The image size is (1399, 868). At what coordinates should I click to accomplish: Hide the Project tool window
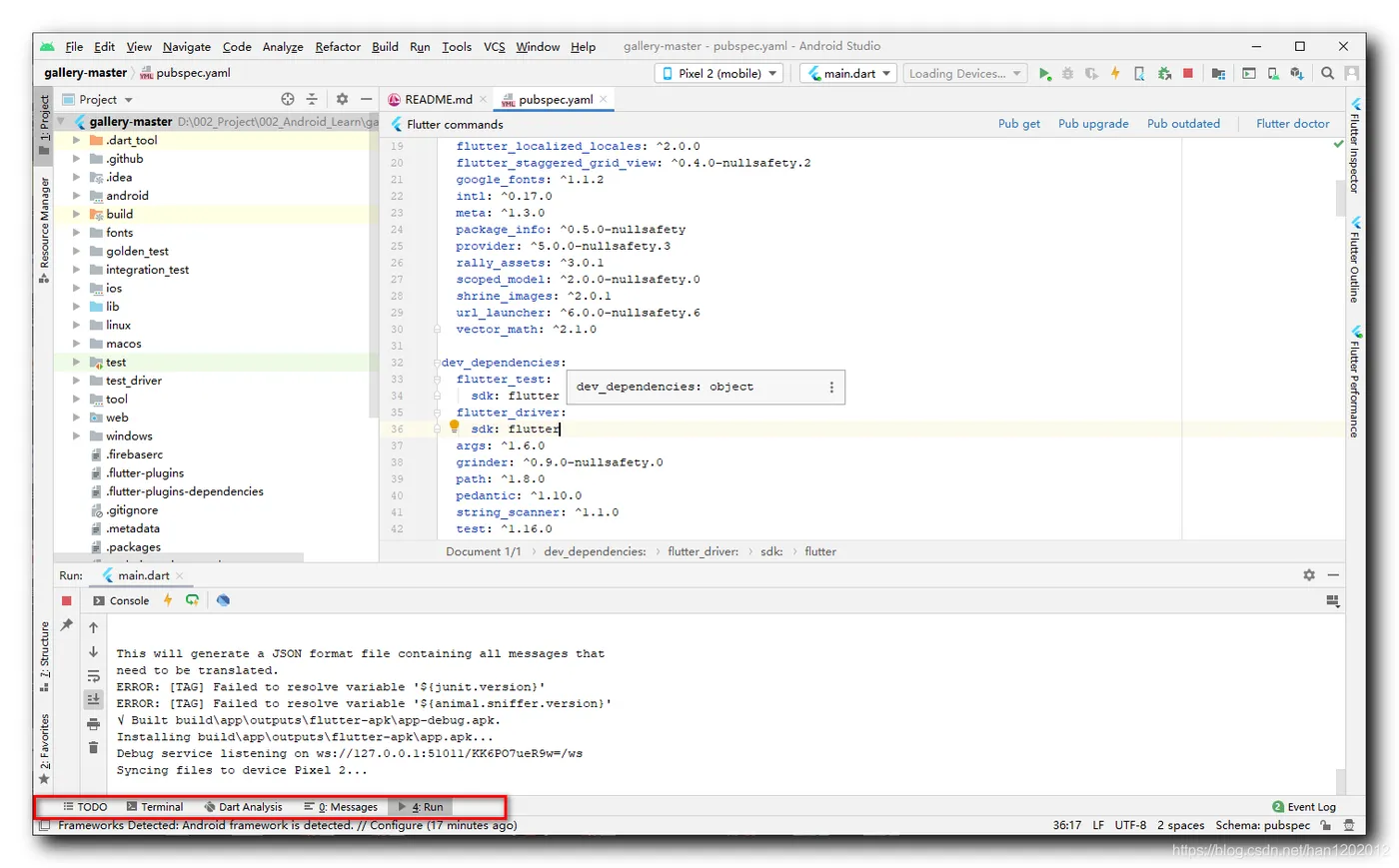pyautogui.click(x=366, y=99)
